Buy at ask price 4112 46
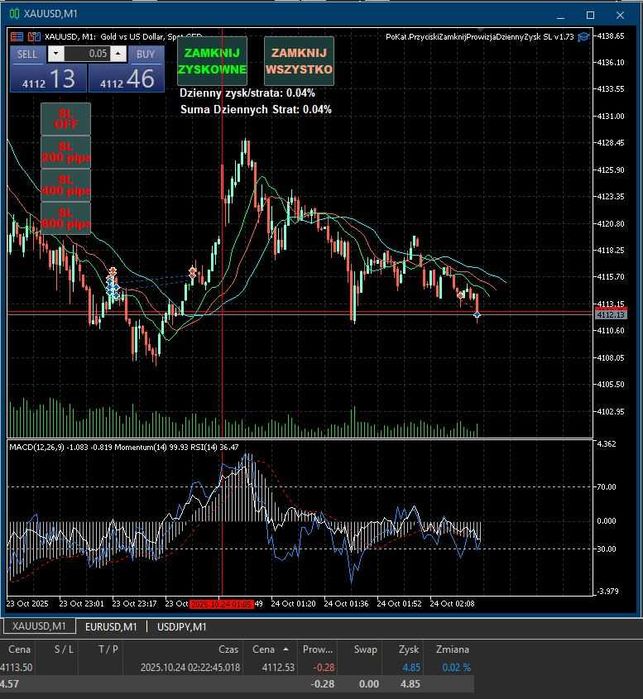 [127, 78]
